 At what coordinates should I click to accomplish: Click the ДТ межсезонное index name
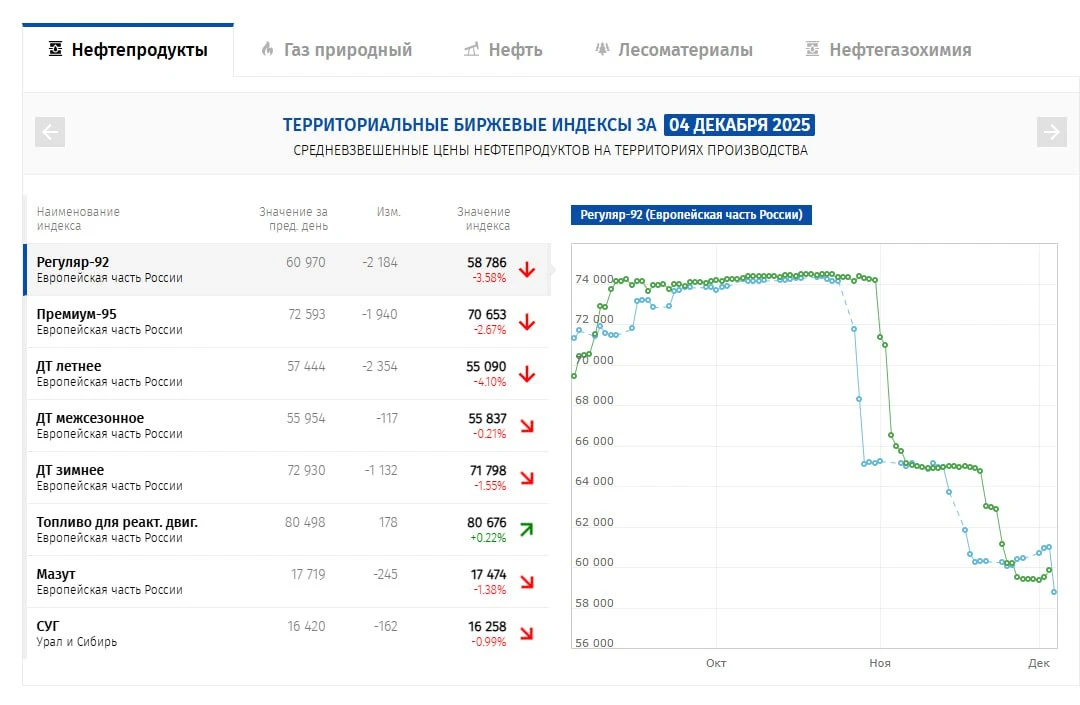point(90,418)
